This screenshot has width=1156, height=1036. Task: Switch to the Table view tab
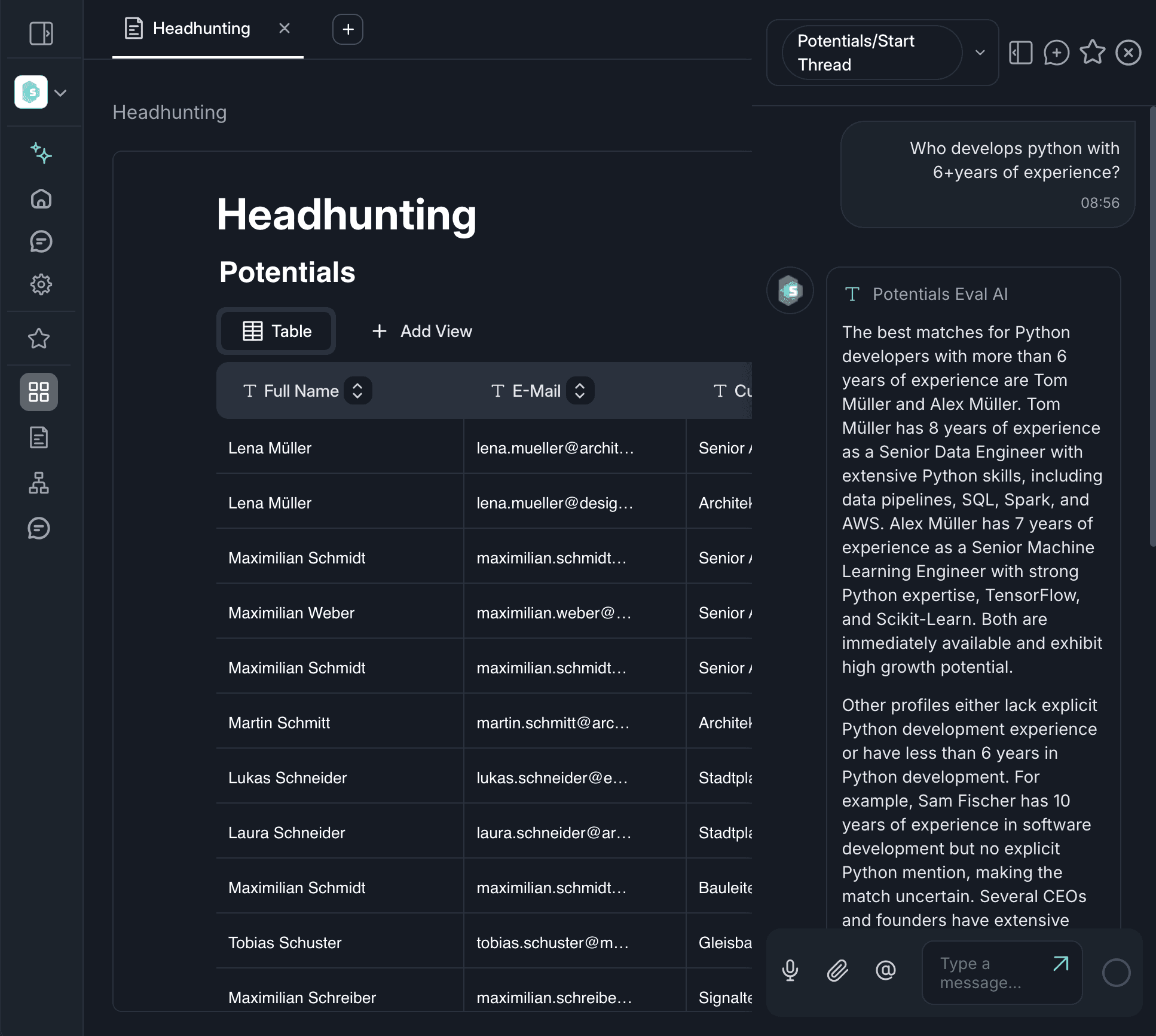click(x=277, y=331)
